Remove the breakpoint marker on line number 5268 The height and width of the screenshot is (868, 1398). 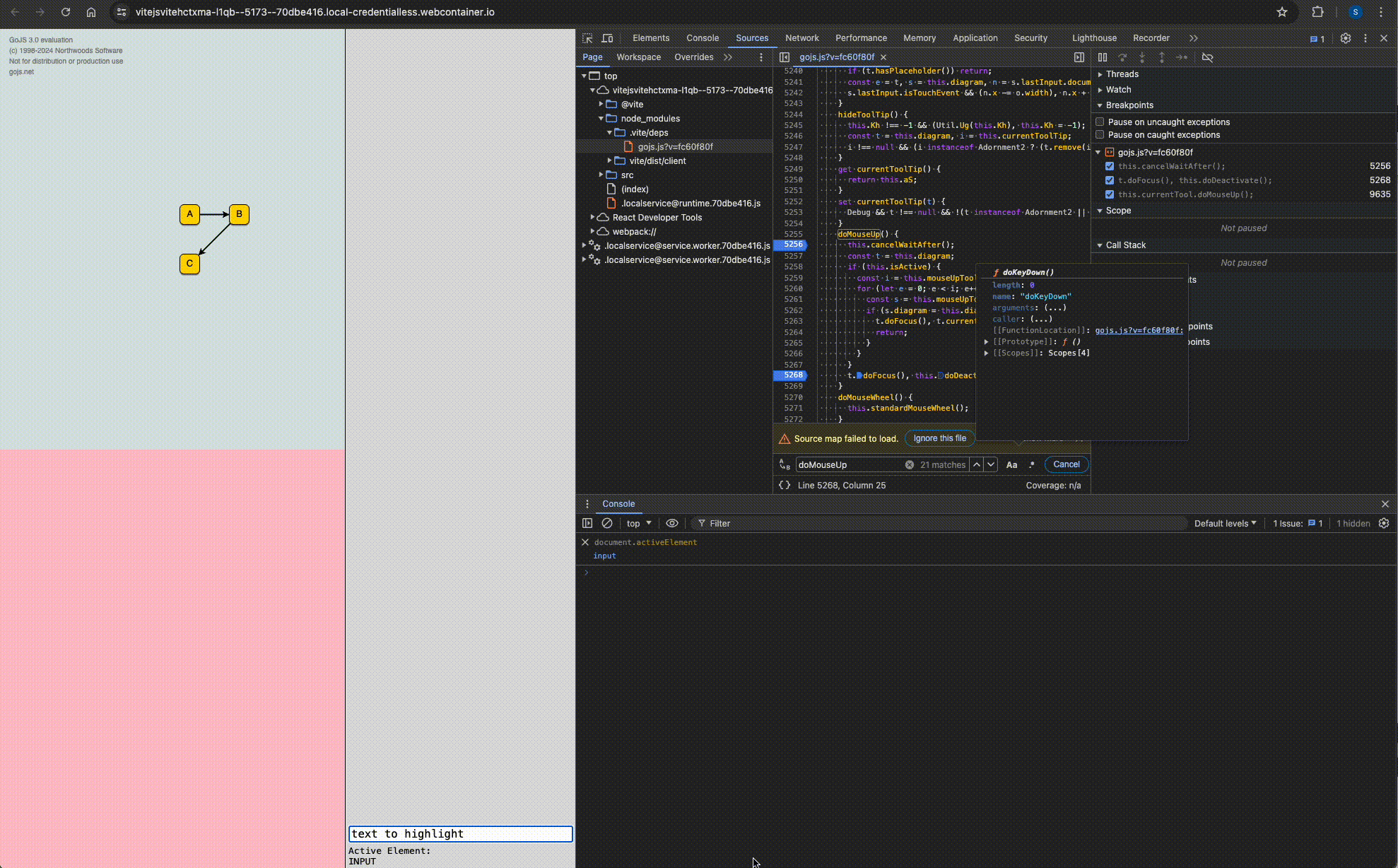tap(791, 375)
